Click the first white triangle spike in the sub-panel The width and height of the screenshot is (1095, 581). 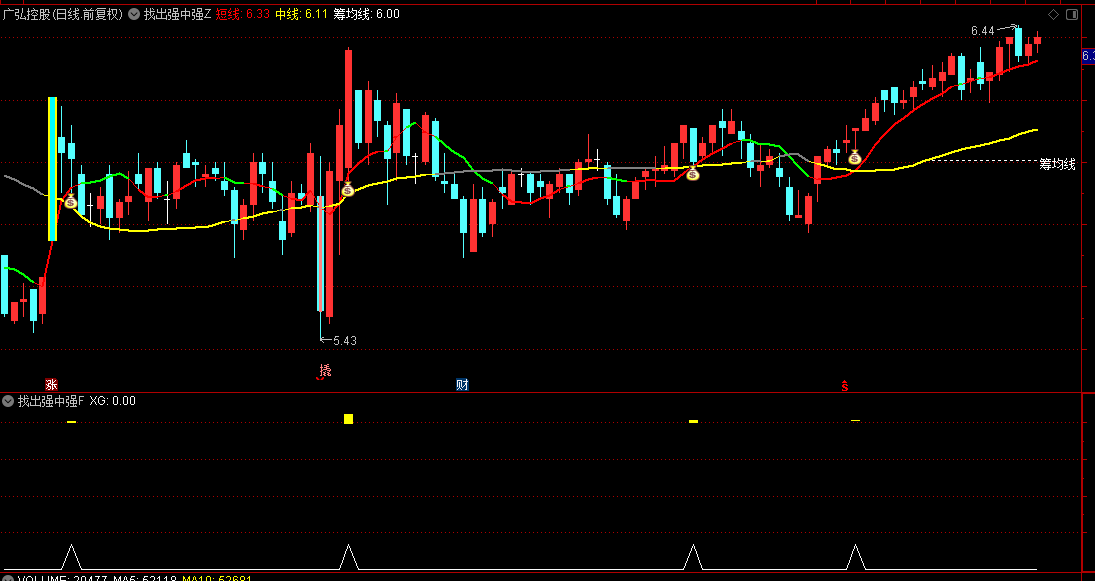pyautogui.click(x=71, y=557)
